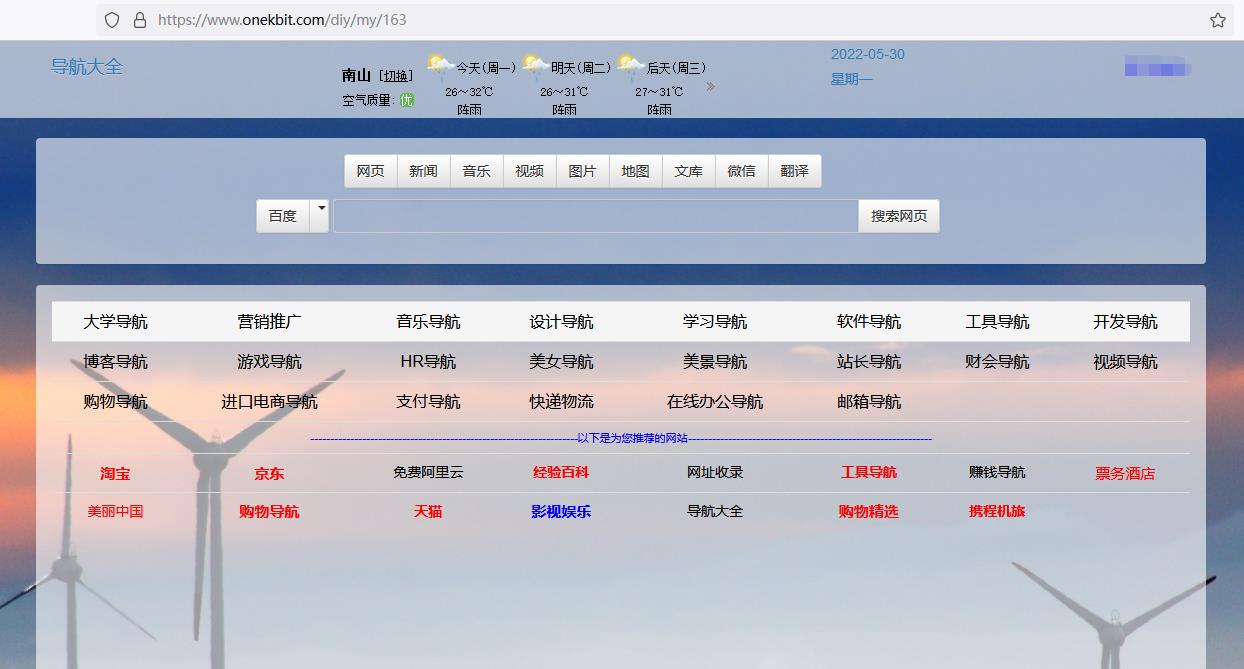Open 工具导航 category in top row
The height and width of the screenshot is (669, 1244).
tap(997, 322)
